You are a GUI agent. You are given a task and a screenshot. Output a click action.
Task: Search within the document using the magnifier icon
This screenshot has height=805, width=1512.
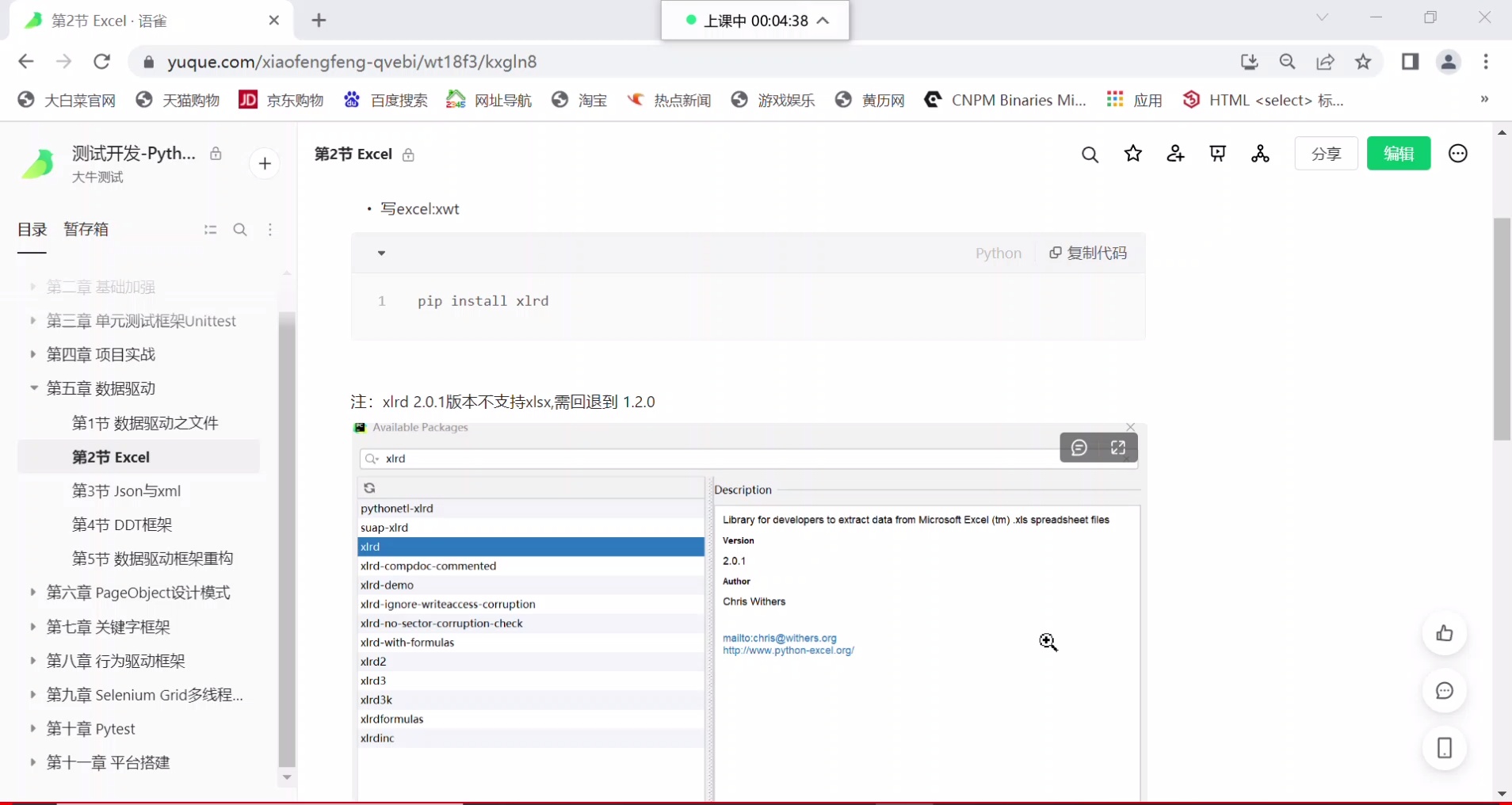[1090, 155]
